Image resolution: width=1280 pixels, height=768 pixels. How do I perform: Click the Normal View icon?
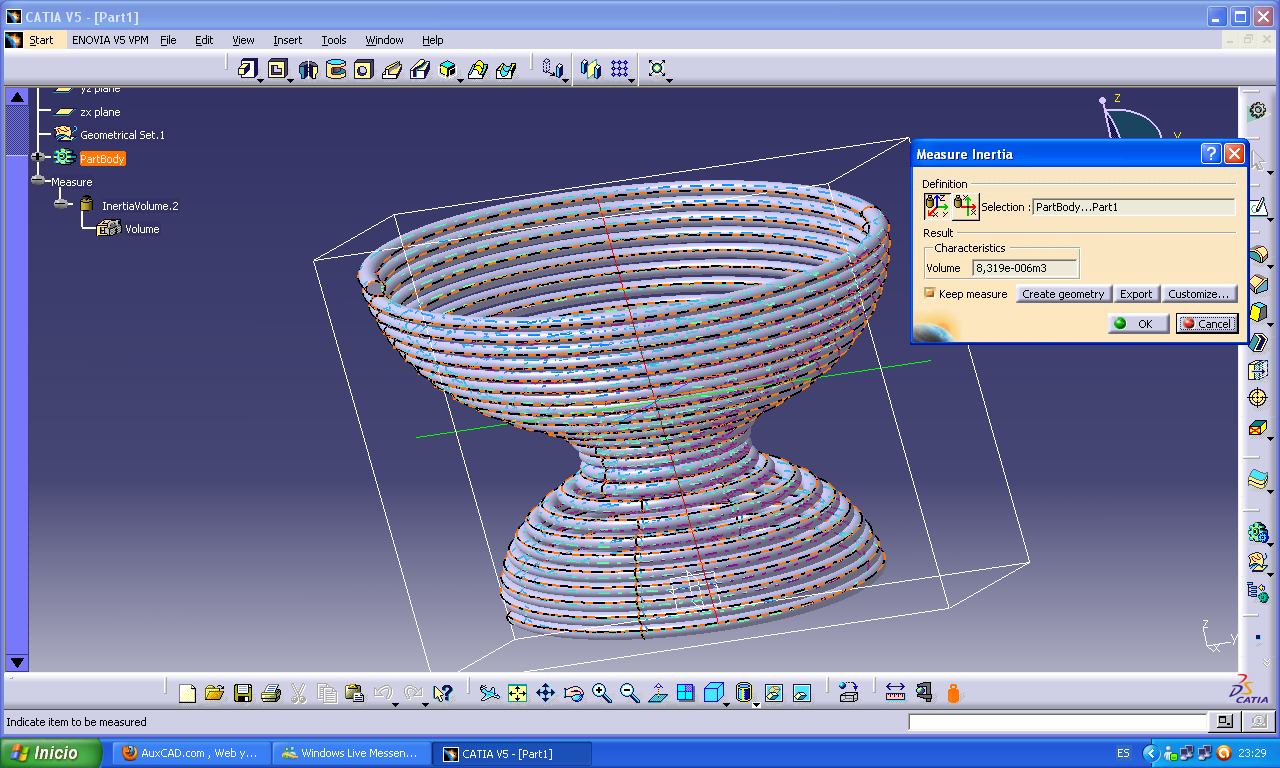[x=658, y=692]
